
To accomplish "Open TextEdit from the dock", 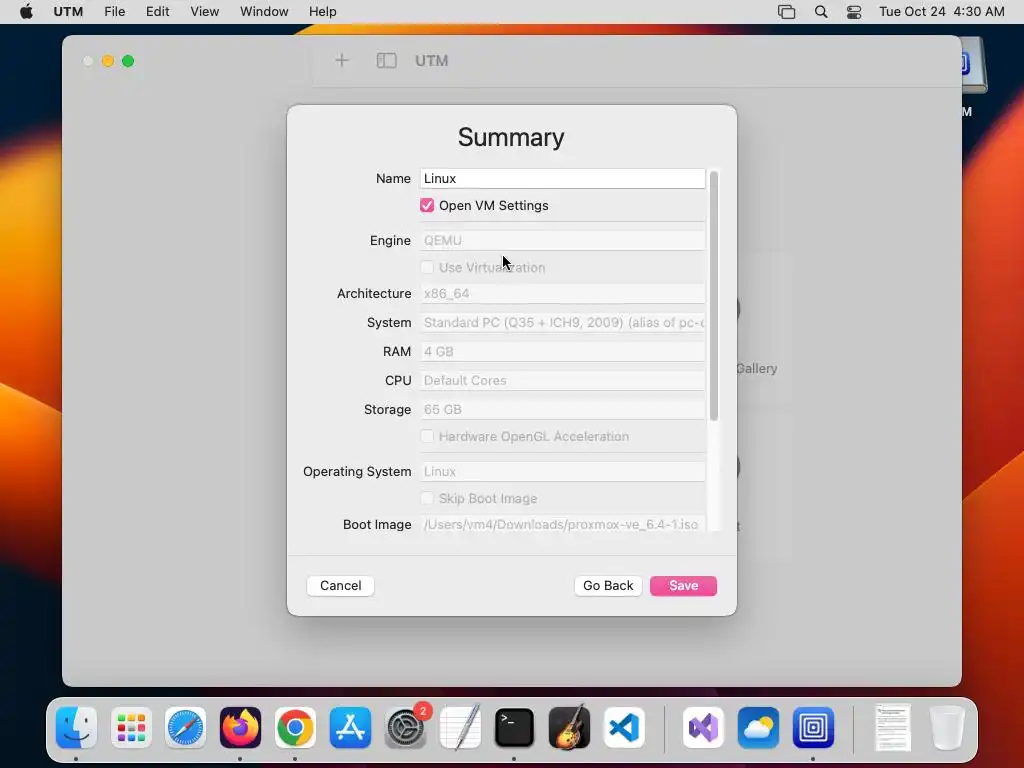I will point(460,728).
